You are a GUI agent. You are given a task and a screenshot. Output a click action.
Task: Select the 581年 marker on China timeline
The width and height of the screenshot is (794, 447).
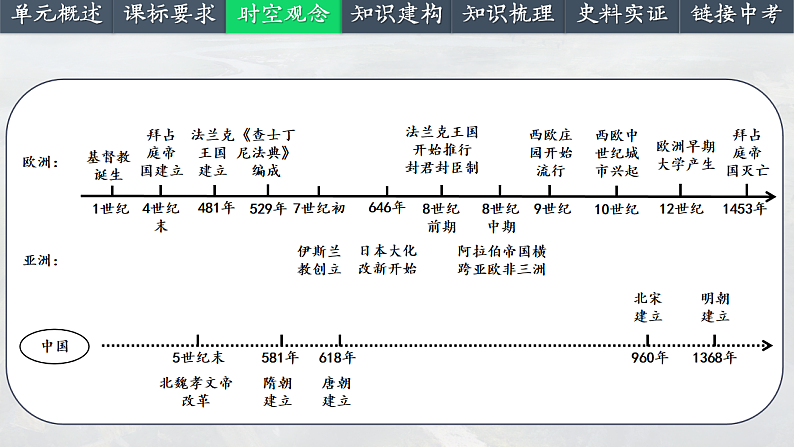click(x=280, y=357)
